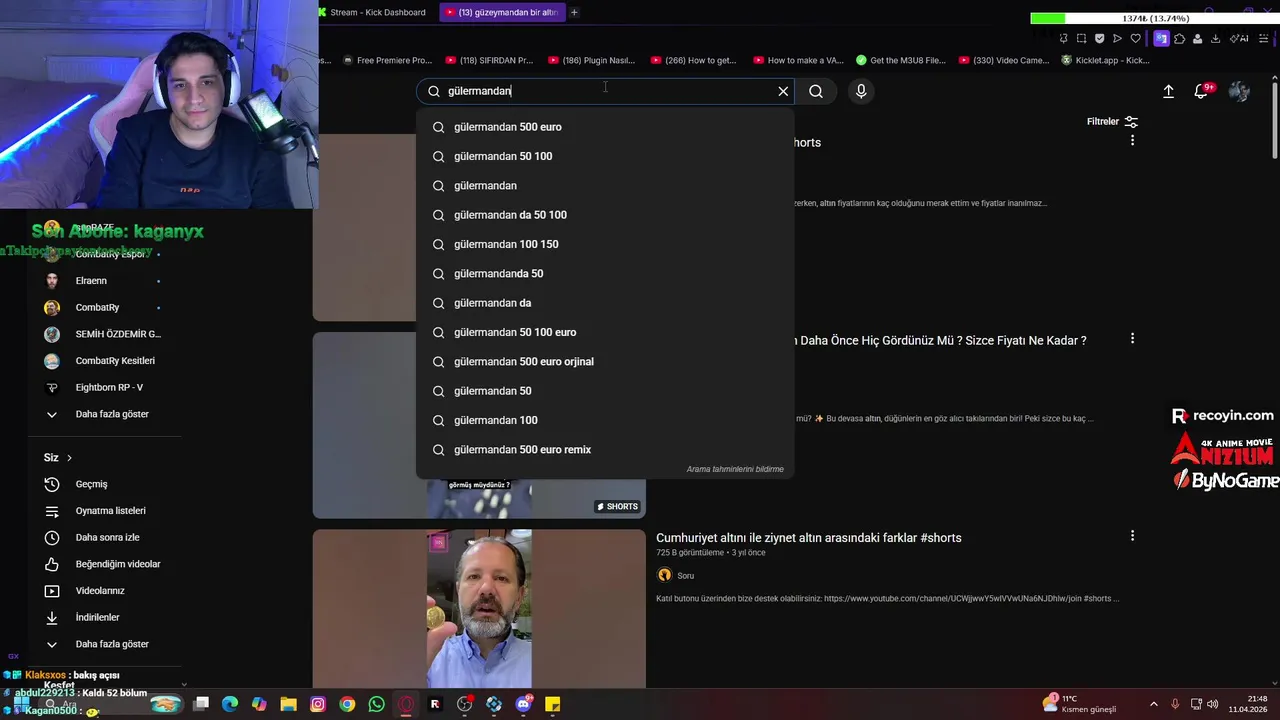Open the browser downloads icon
This screenshot has height=720, width=1280.
pyautogui.click(x=1215, y=39)
